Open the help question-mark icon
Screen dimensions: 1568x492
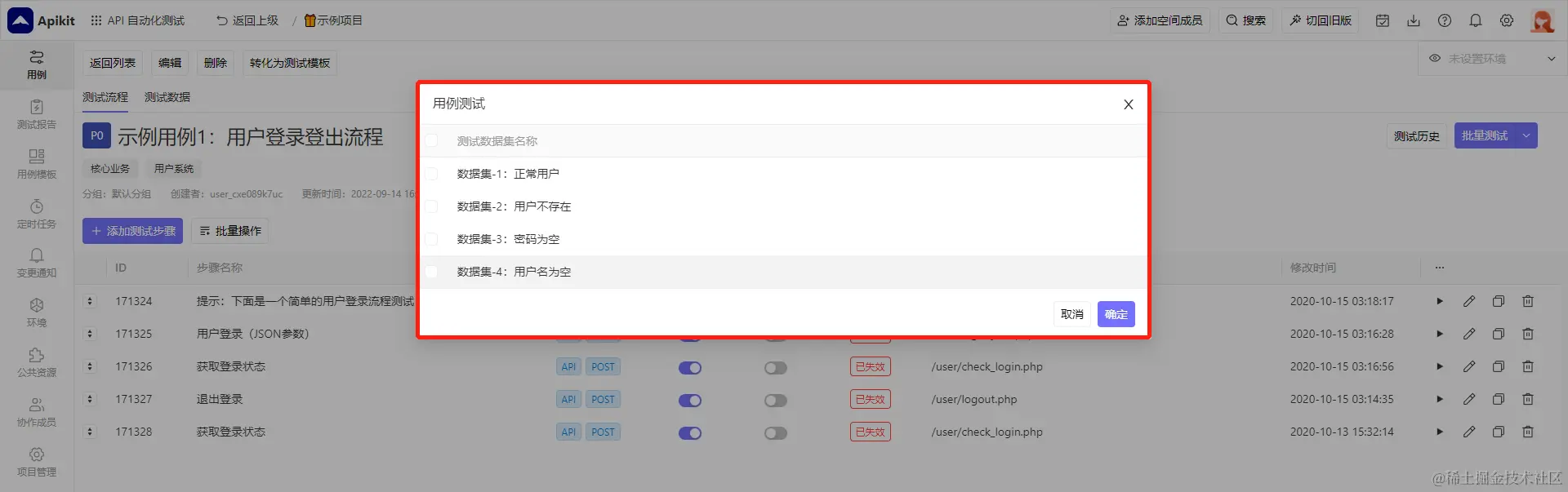(x=1445, y=20)
